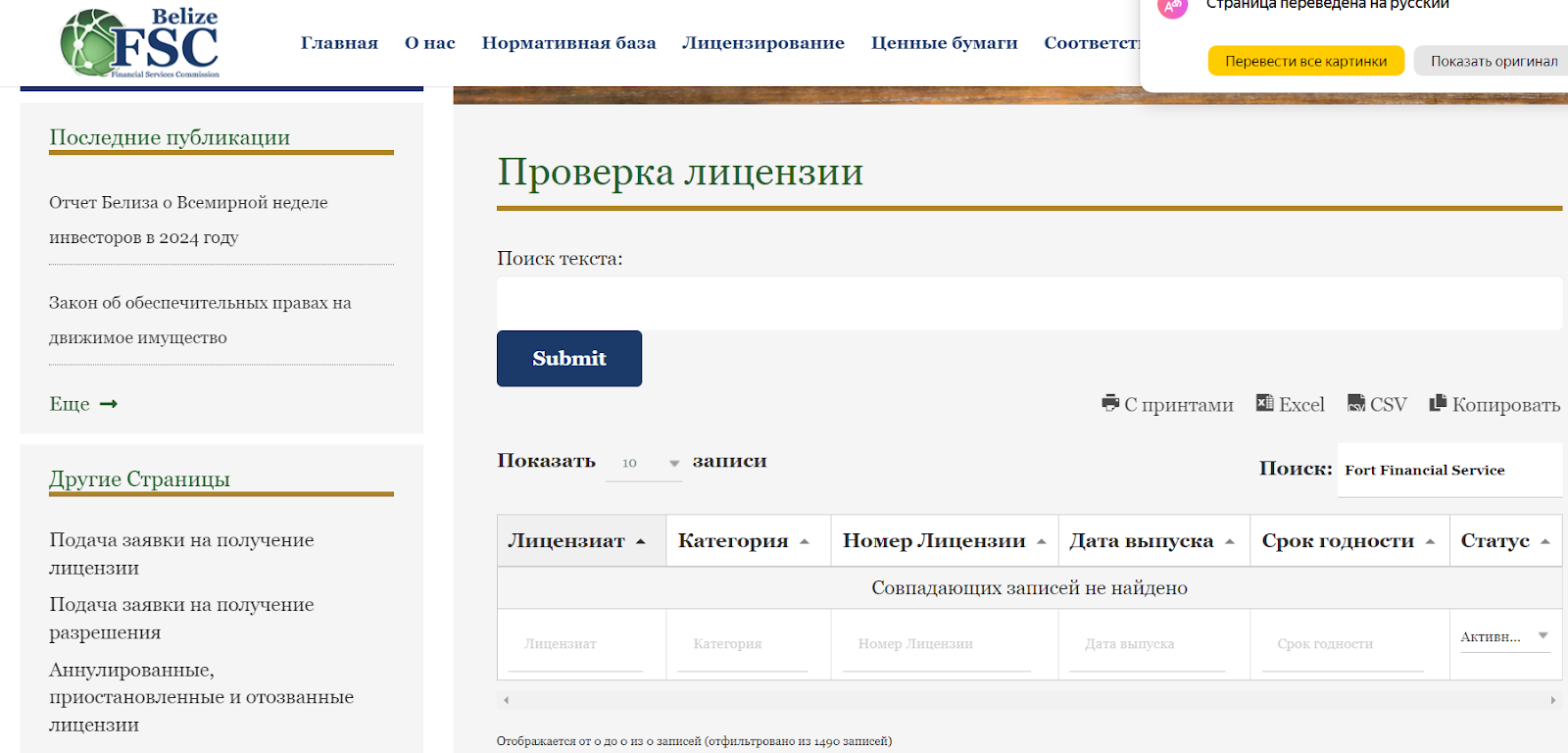Open the Лицензирование menu item
The width and height of the screenshot is (1568, 753).
763,43
